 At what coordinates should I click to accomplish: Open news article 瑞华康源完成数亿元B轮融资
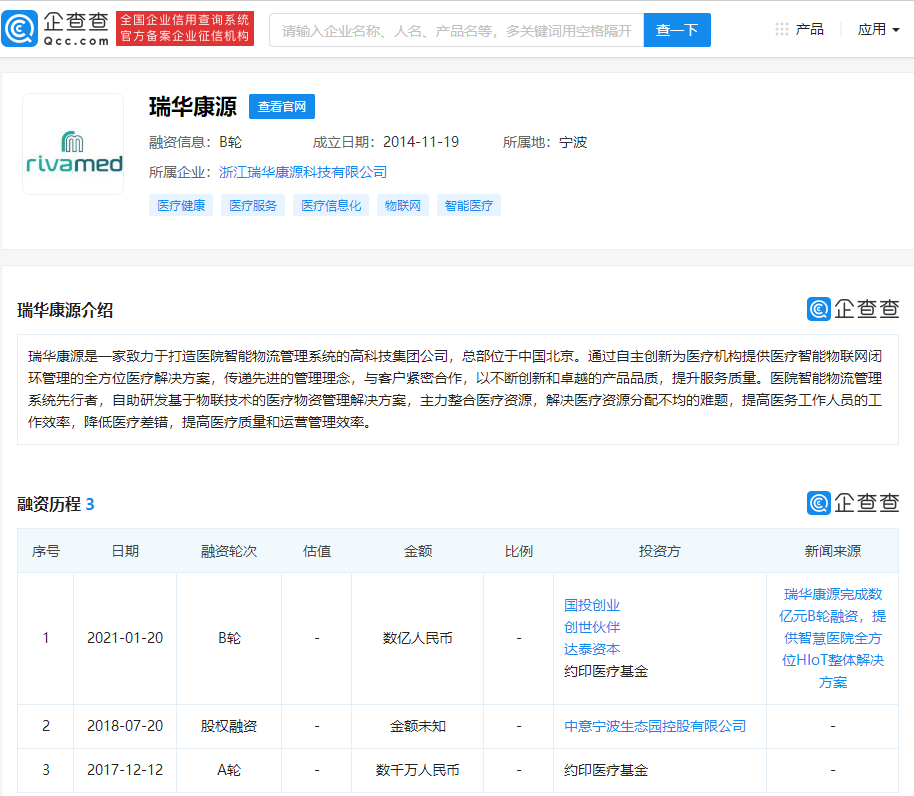(832, 638)
